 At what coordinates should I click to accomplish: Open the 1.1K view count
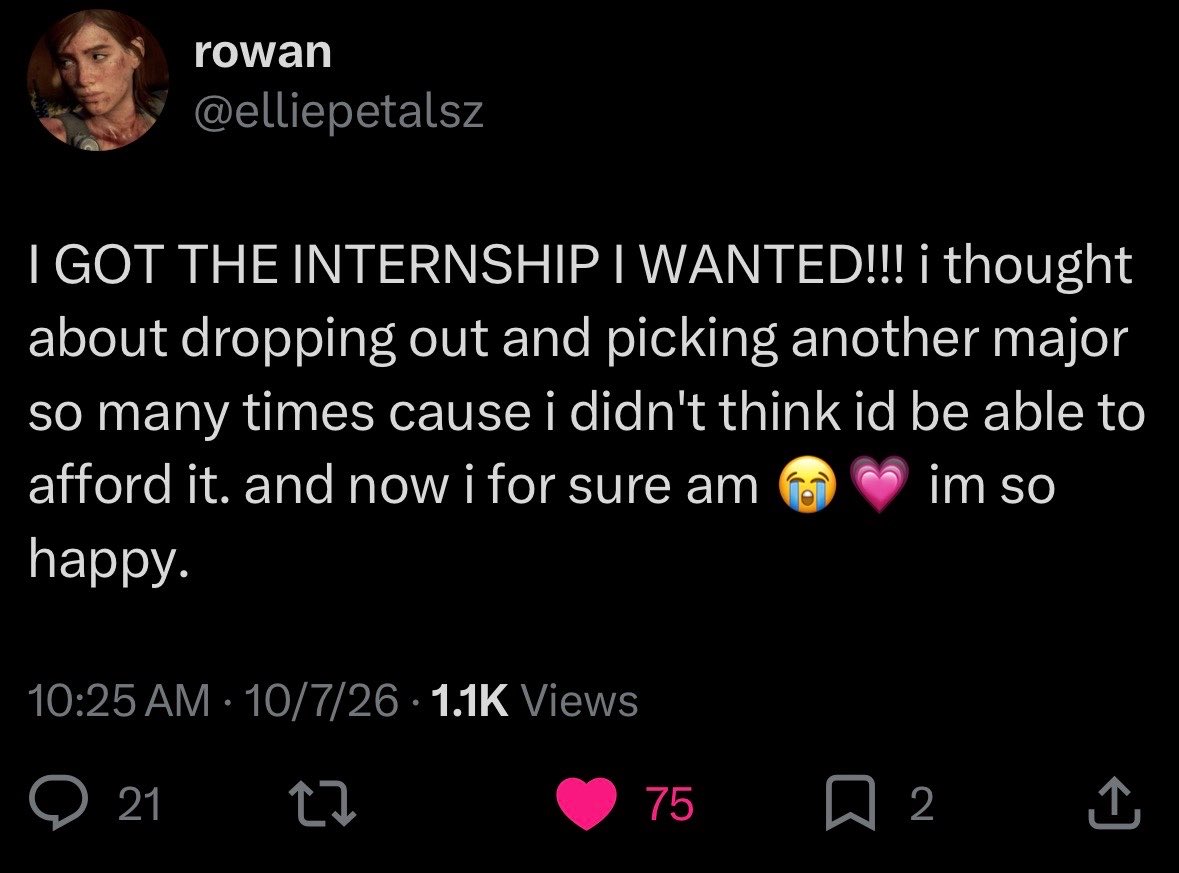coord(470,701)
